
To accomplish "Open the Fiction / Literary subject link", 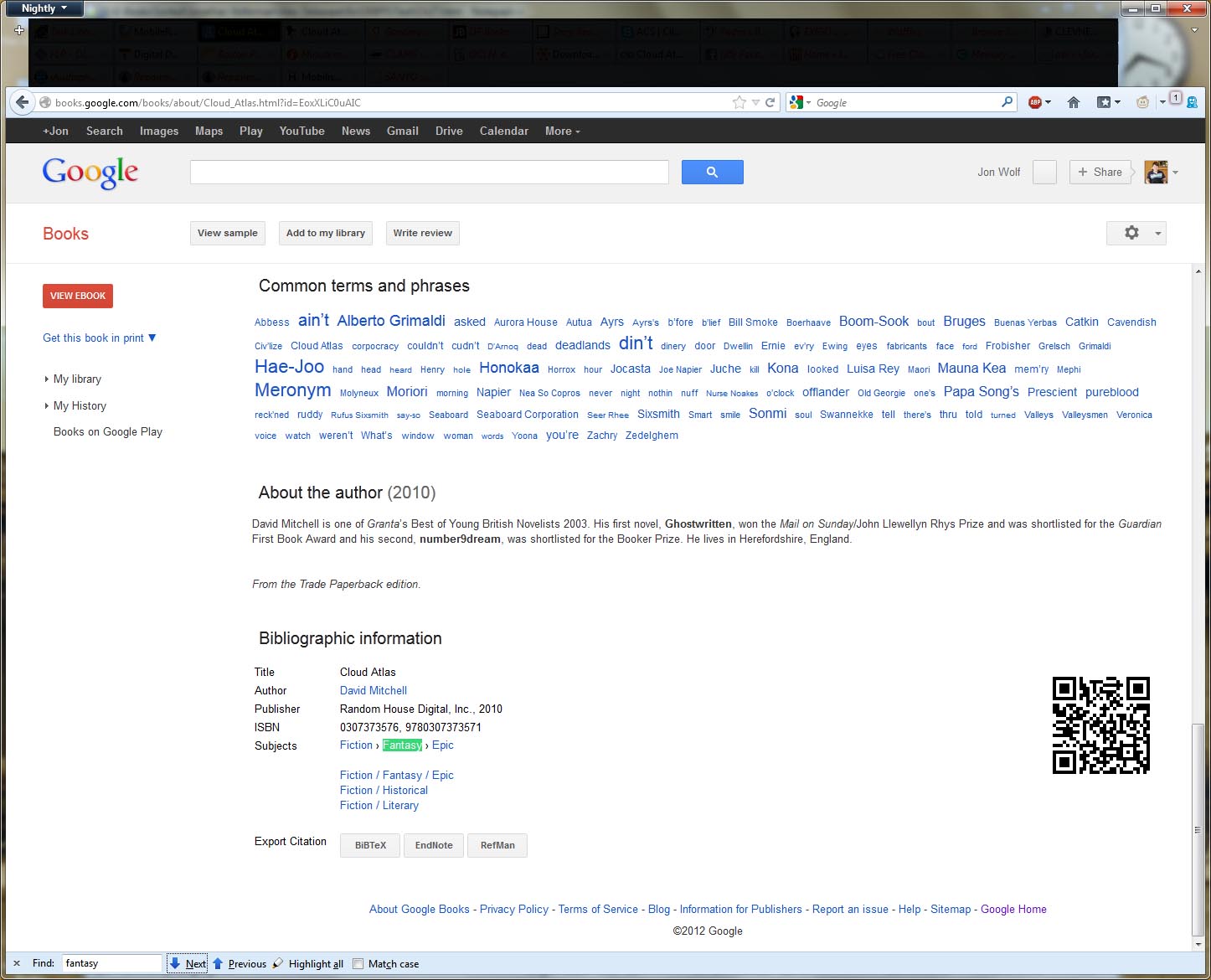I will point(379,805).
